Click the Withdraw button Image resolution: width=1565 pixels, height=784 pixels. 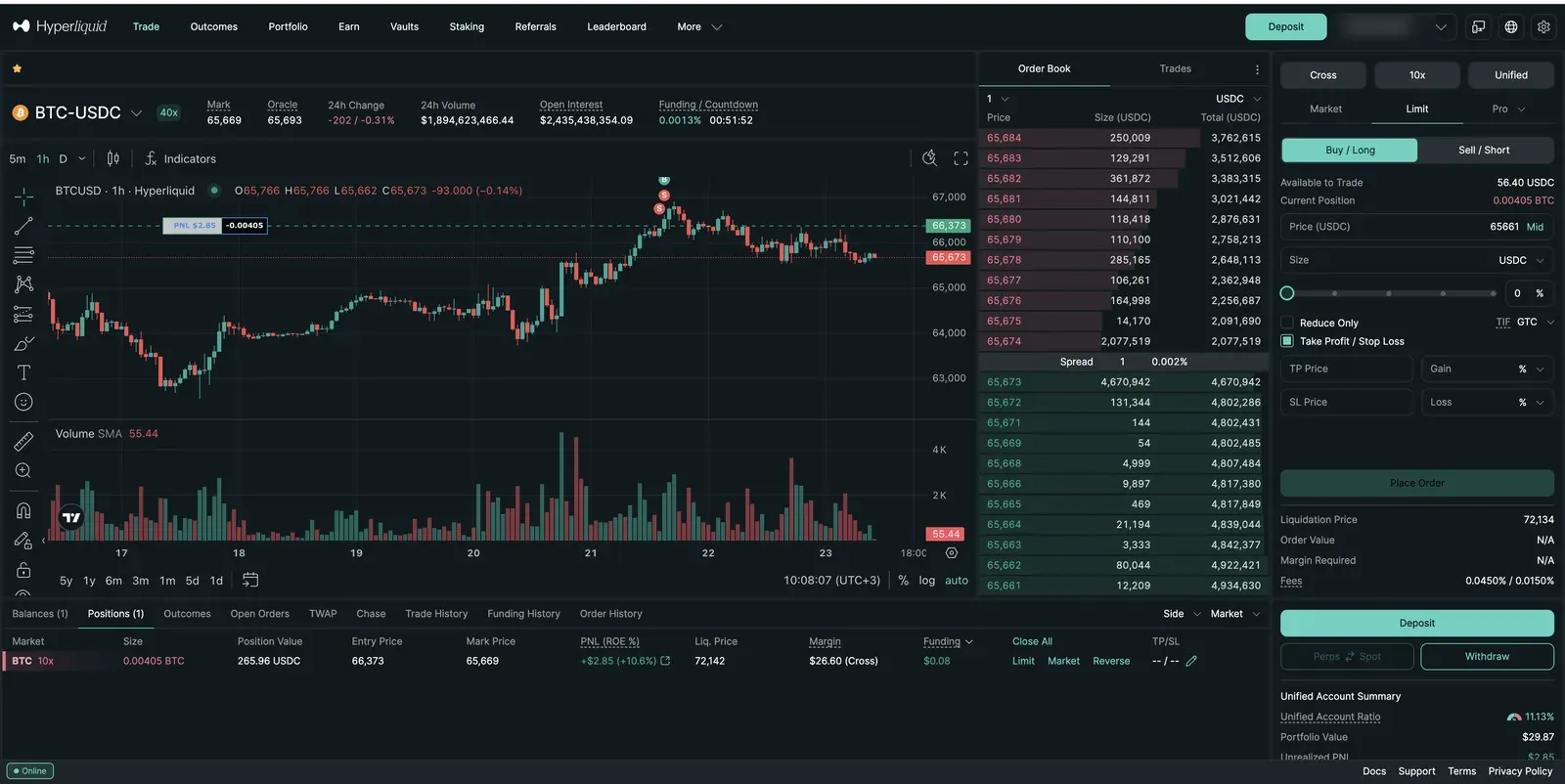[x=1487, y=657]
